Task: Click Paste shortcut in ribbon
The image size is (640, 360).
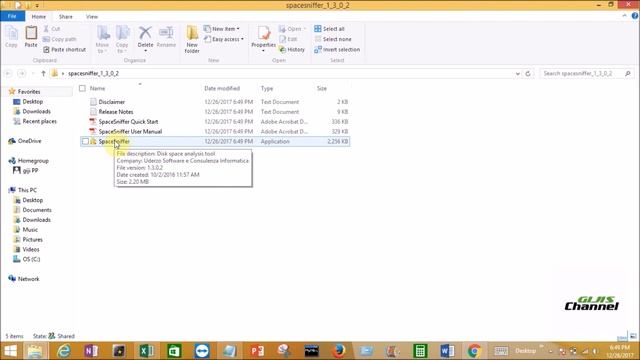Action: point(64,49)
